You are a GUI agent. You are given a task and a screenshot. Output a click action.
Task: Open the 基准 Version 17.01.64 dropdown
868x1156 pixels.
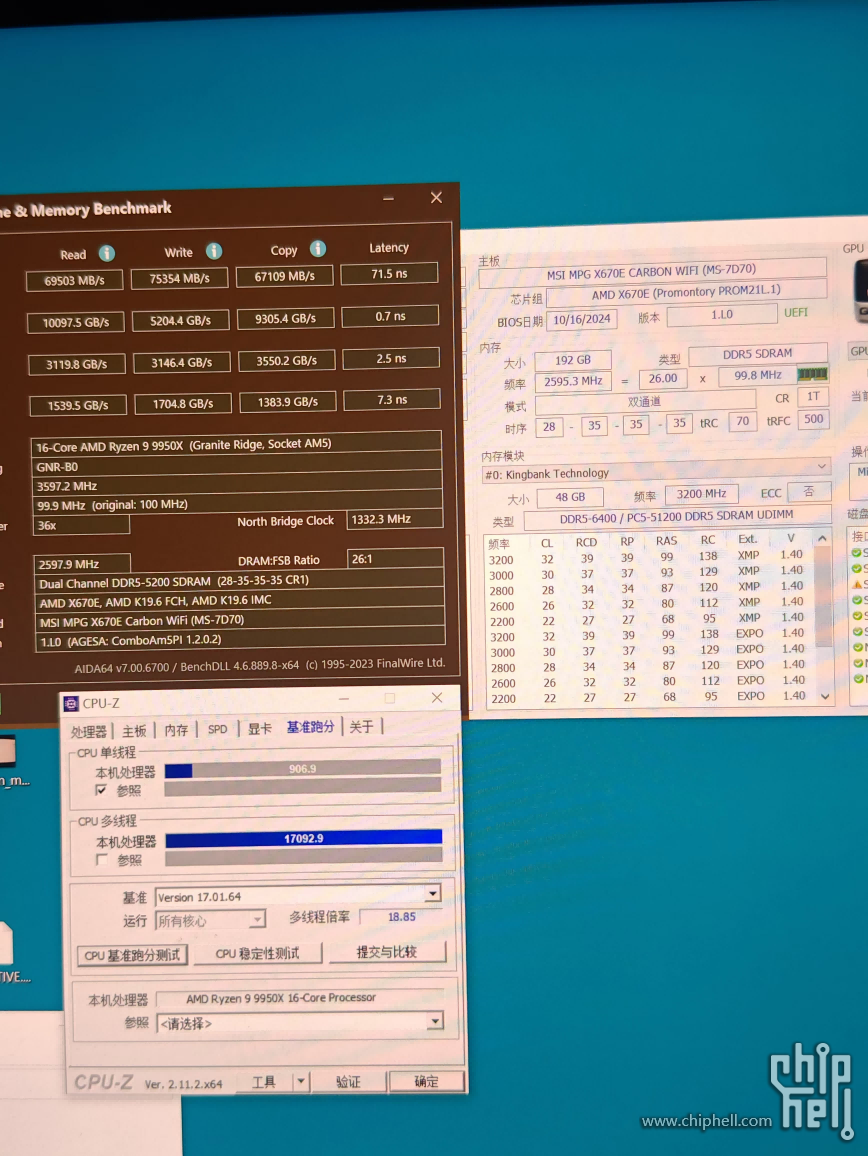[433, 894]
